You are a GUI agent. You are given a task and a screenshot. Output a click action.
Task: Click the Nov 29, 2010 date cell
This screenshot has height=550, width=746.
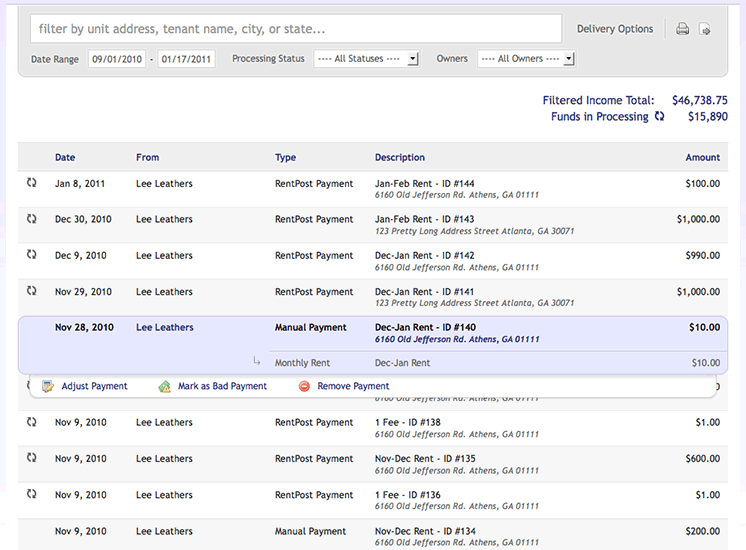(x=83, y=292)
